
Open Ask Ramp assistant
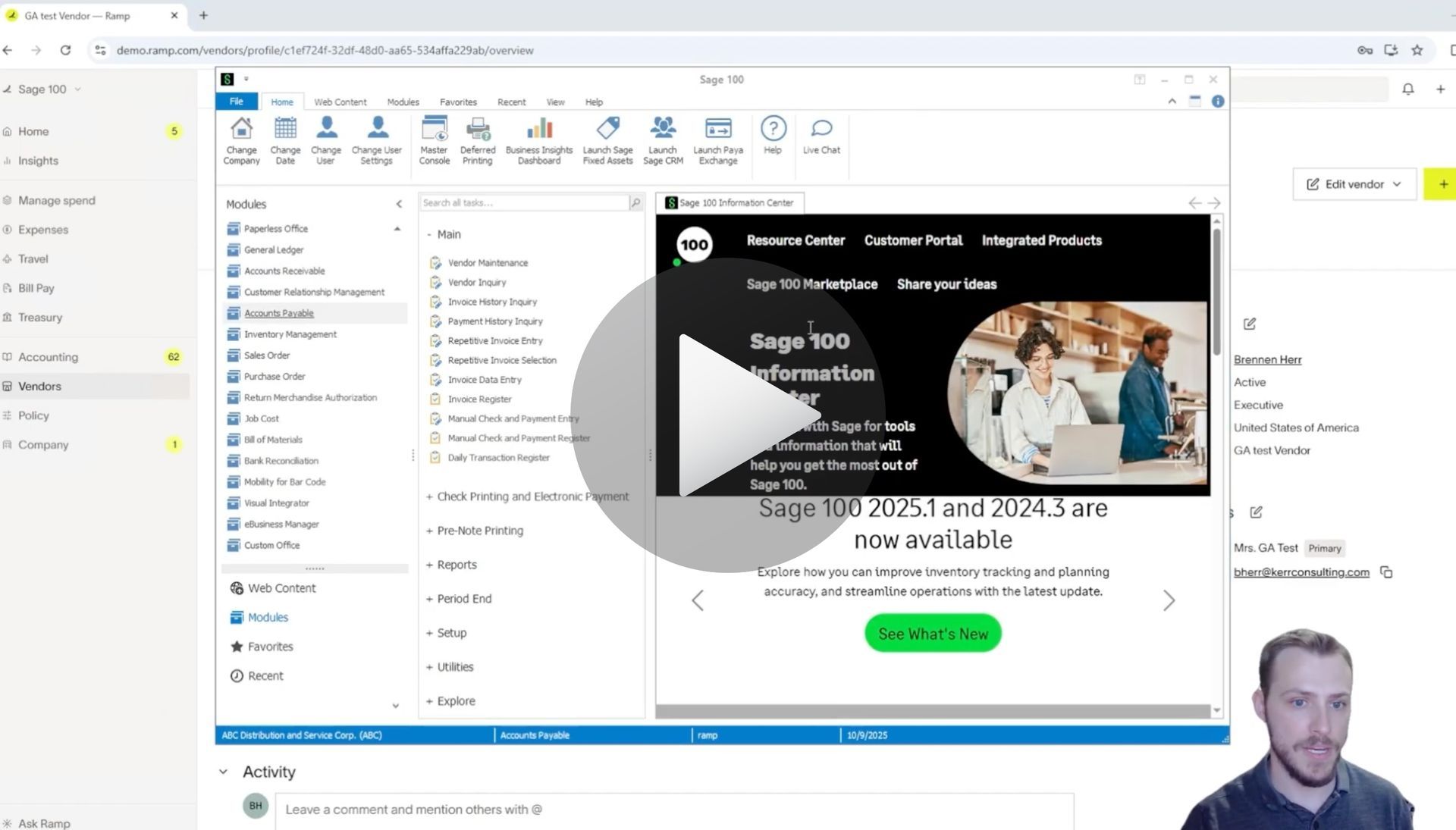44,823
